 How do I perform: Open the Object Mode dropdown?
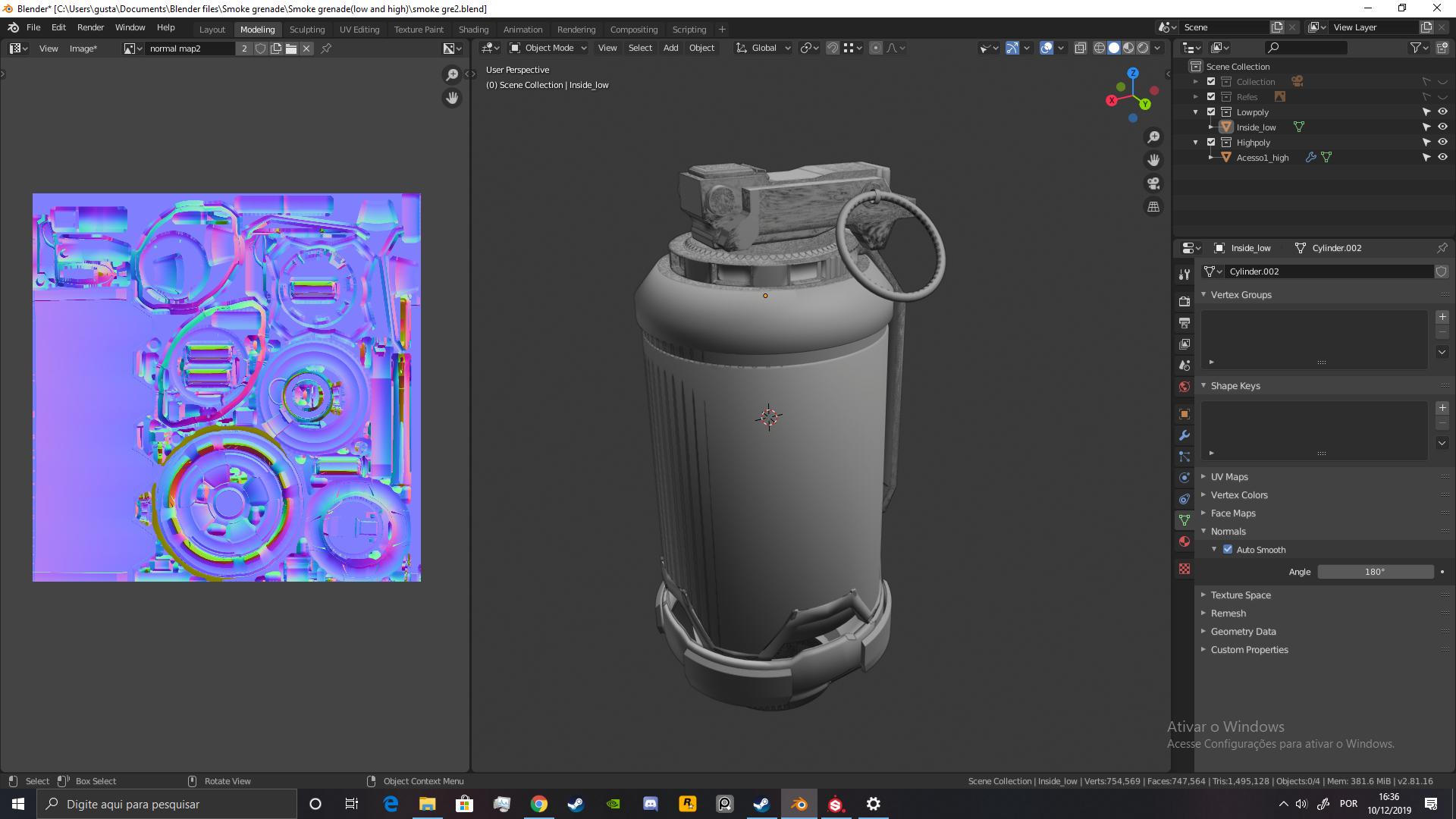pos(548,48)
